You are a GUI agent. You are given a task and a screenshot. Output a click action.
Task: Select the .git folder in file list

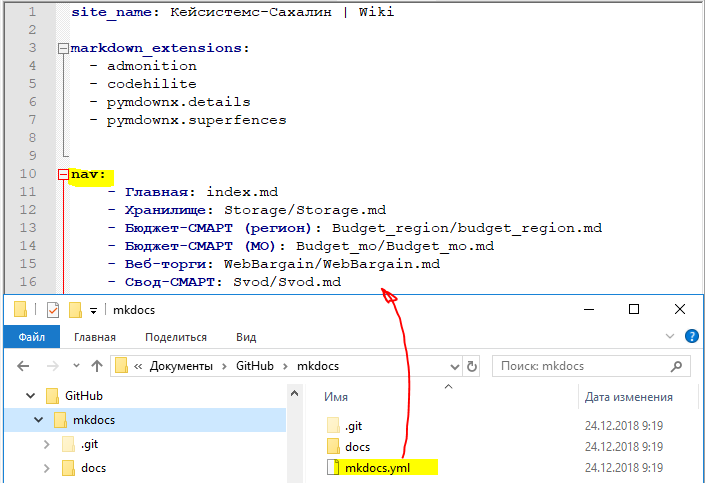(x=354, y=426)
